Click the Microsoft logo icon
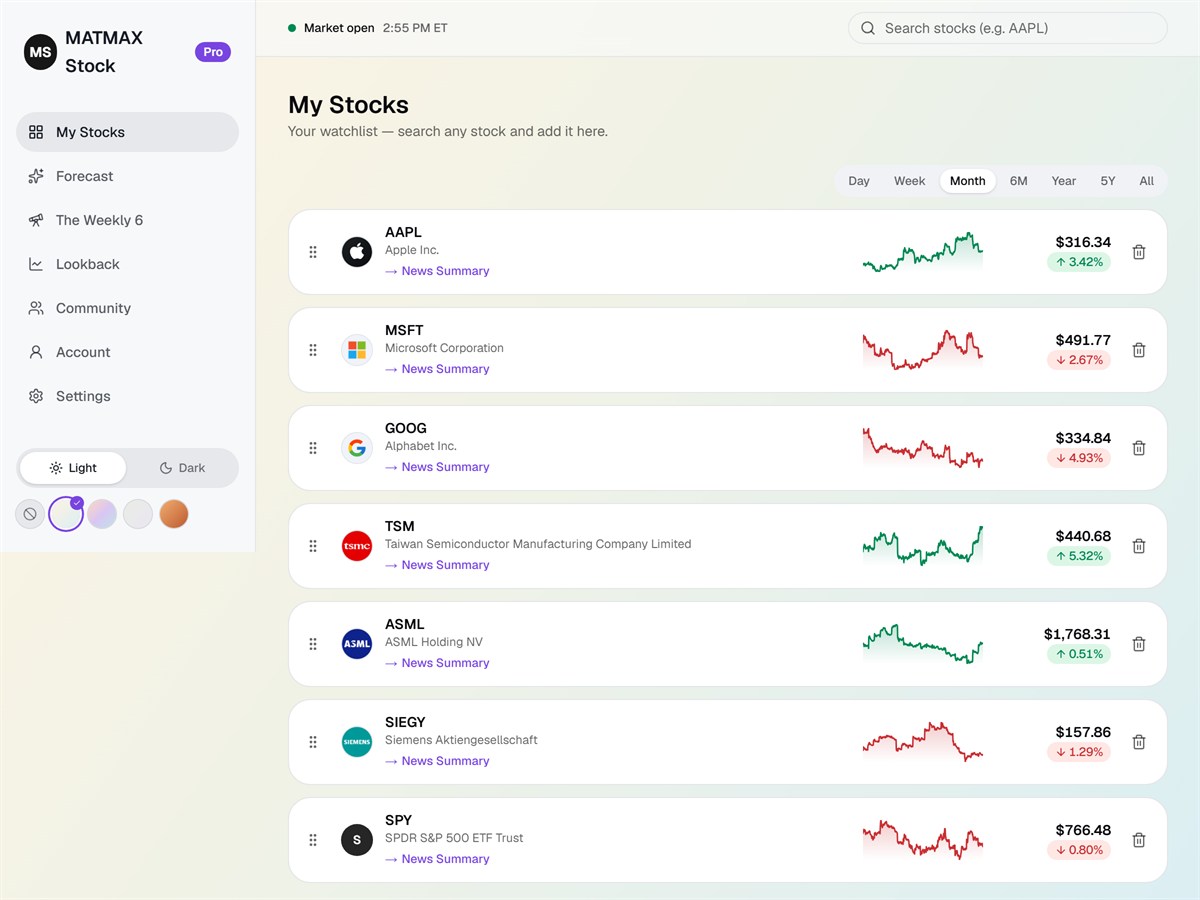 (357, 350)
